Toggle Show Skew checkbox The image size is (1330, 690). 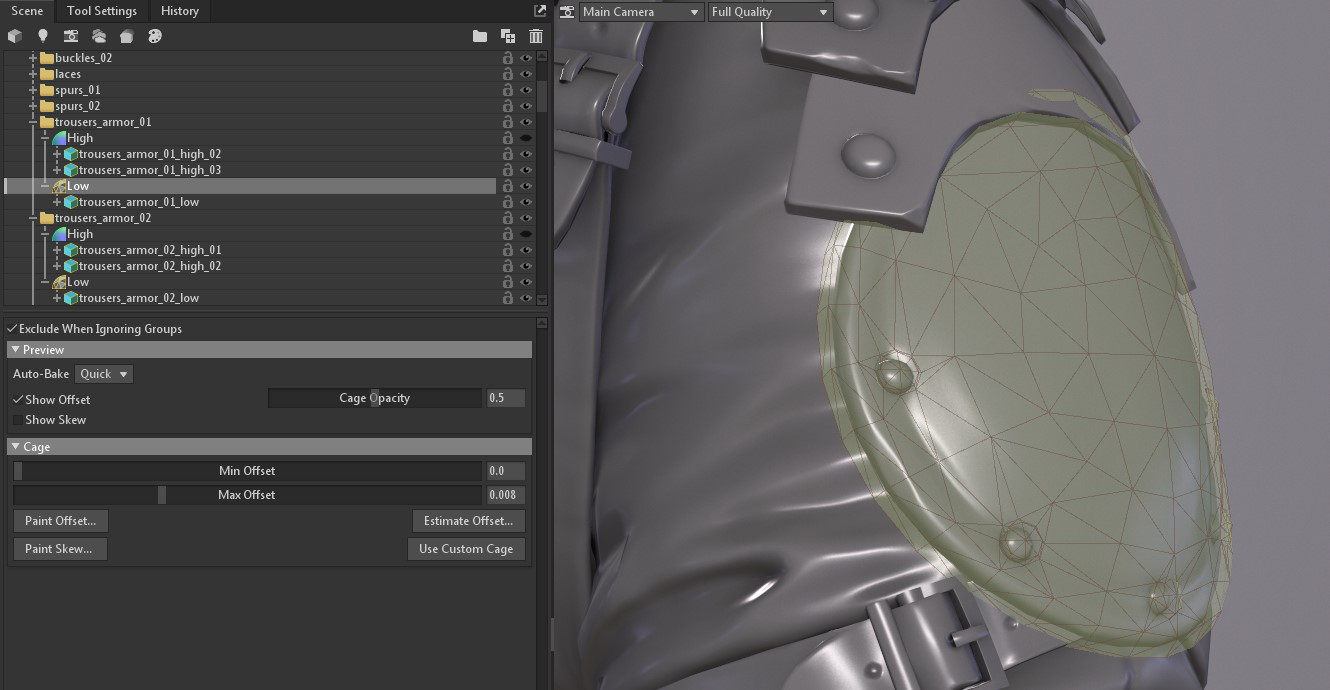(x=18, y=420)
